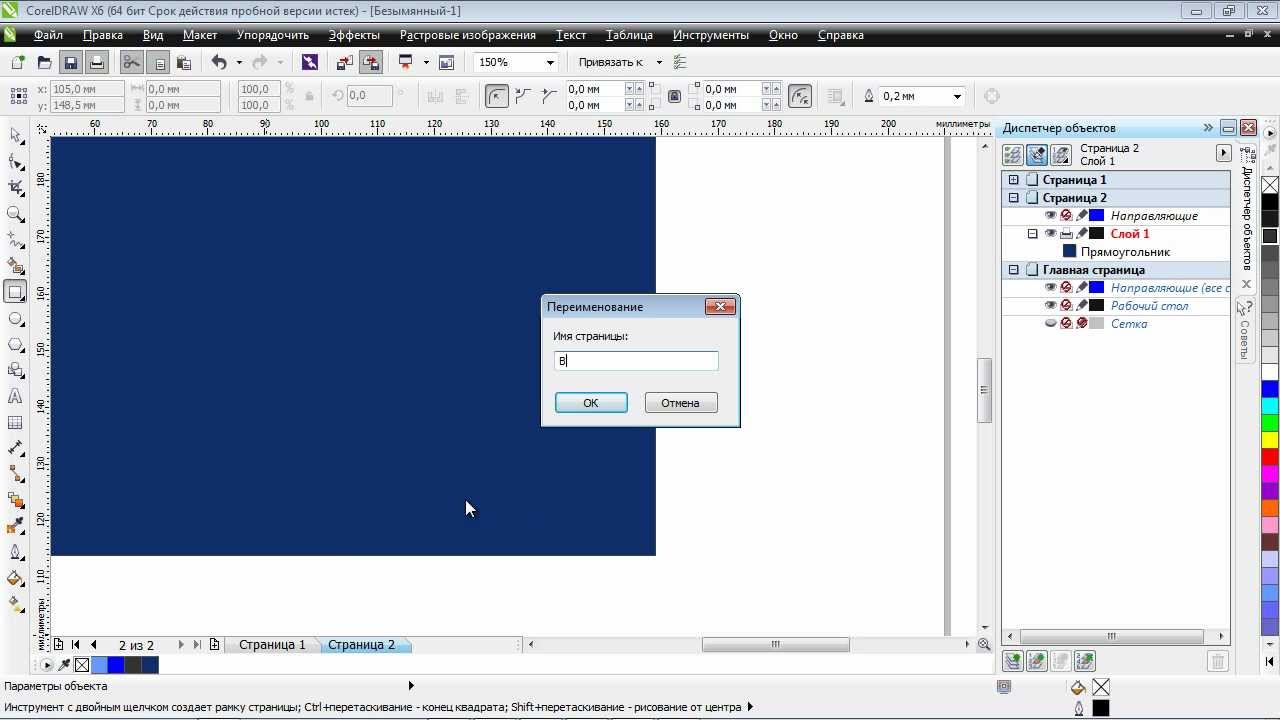Screen dimensions: 1280x720
Task: Select the Smart fill tool
Action: (15, 266)
